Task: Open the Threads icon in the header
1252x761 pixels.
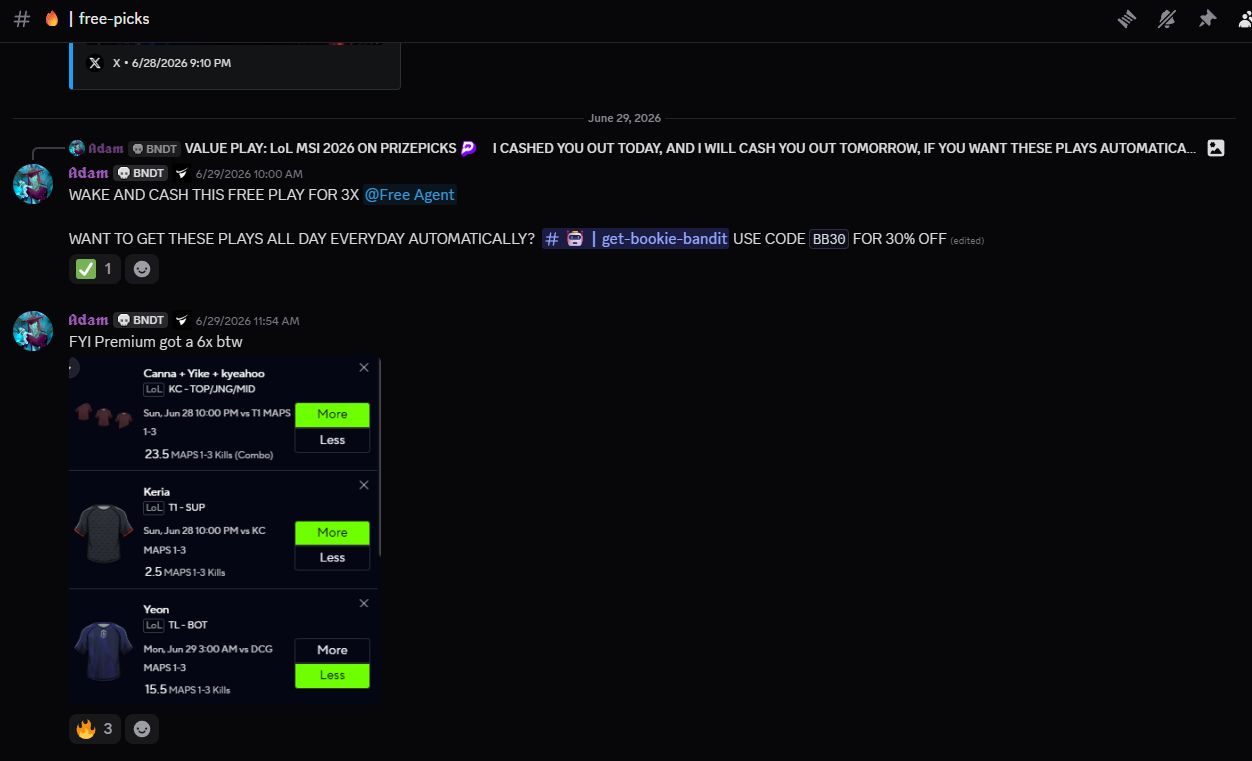Action: pyautogui.click(x=1127, y=19)
